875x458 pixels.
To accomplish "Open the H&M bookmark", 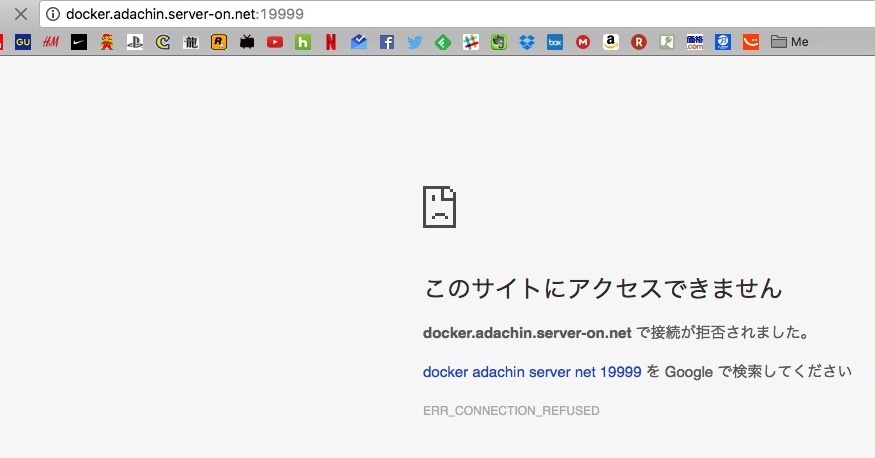I will coord(50,42).
